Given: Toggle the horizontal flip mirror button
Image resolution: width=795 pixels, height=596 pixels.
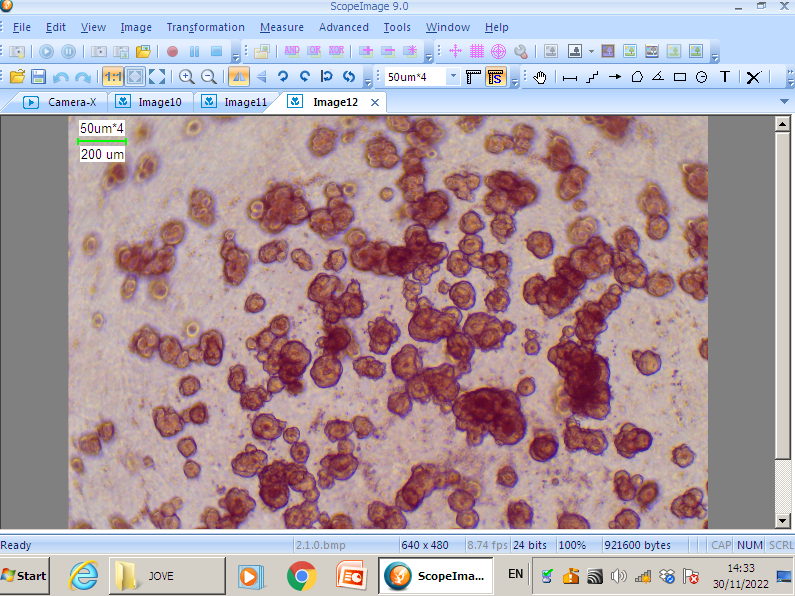Looking at the screenshot, I should coord(239,77).
